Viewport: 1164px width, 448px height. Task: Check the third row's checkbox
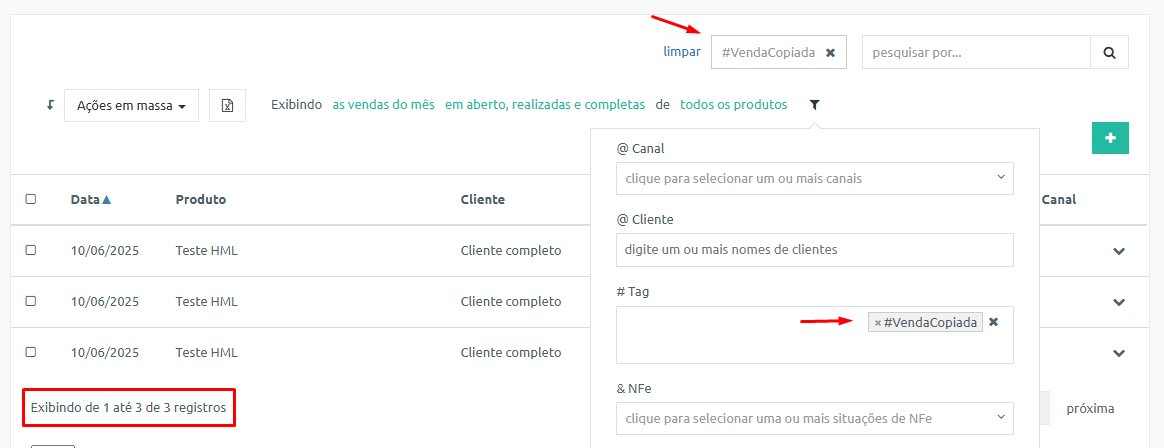(30, 352)
